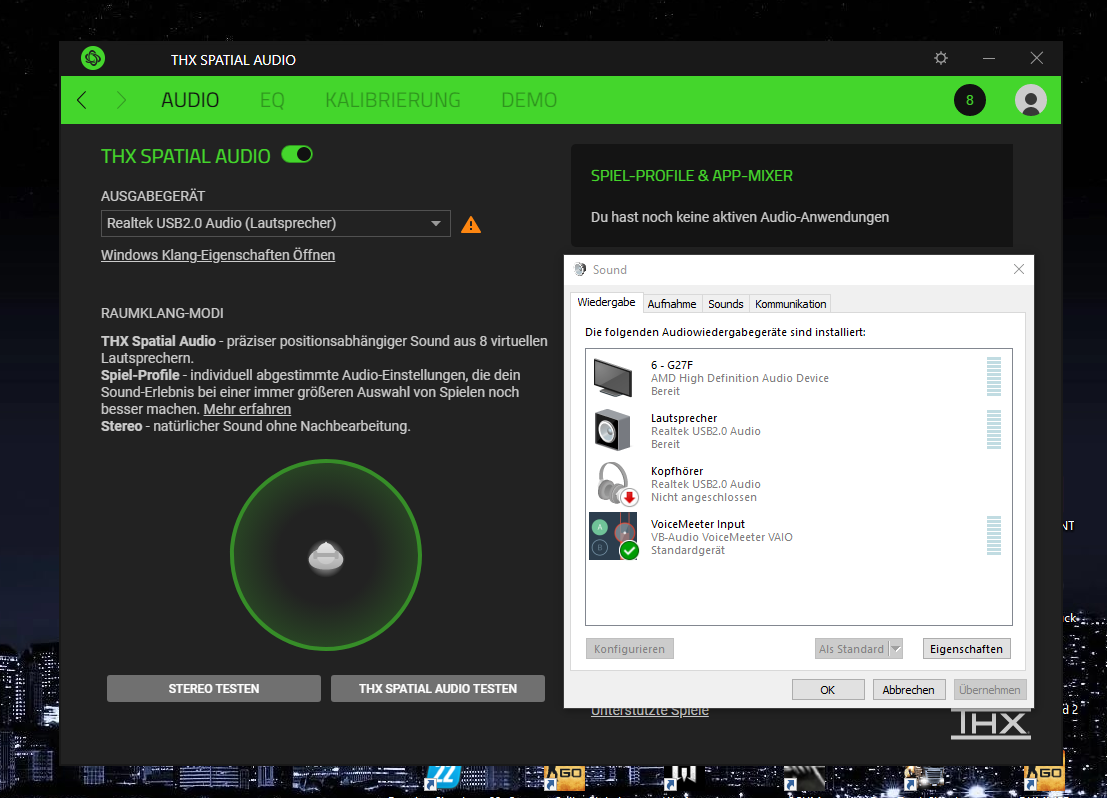Screen dimensions: 1107x798
Task: Close the THX Spatial Audio window
Action: pos(1036,58)
